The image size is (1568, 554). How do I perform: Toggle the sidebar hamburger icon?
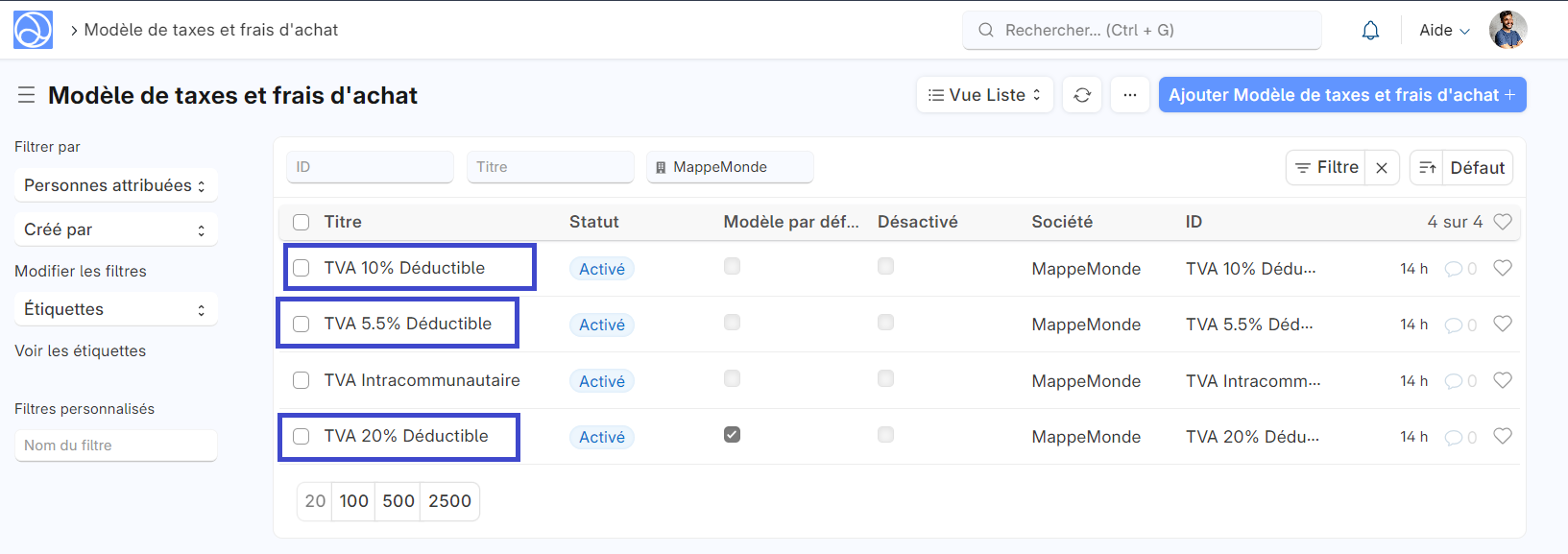(x=26, y=95)
